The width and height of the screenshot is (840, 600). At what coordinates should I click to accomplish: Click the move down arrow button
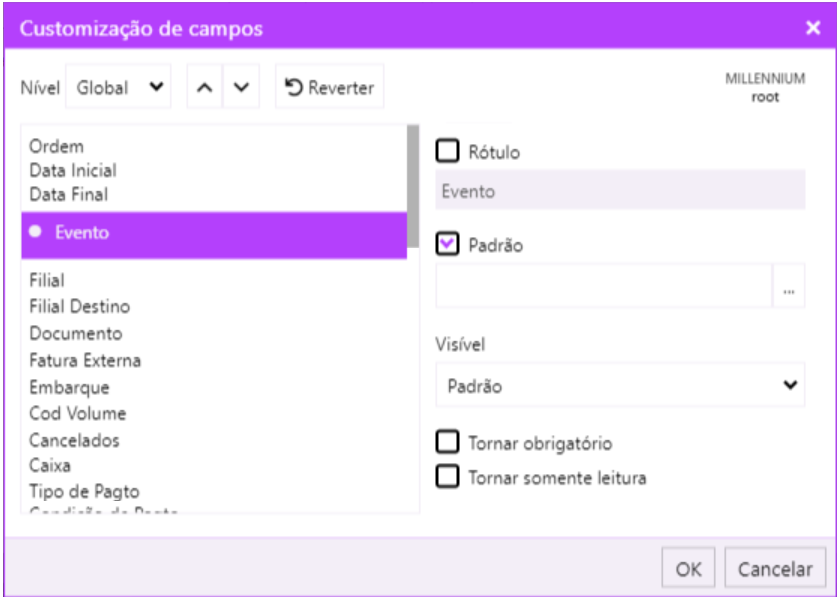pyautogui.click(x=240, y=88)
